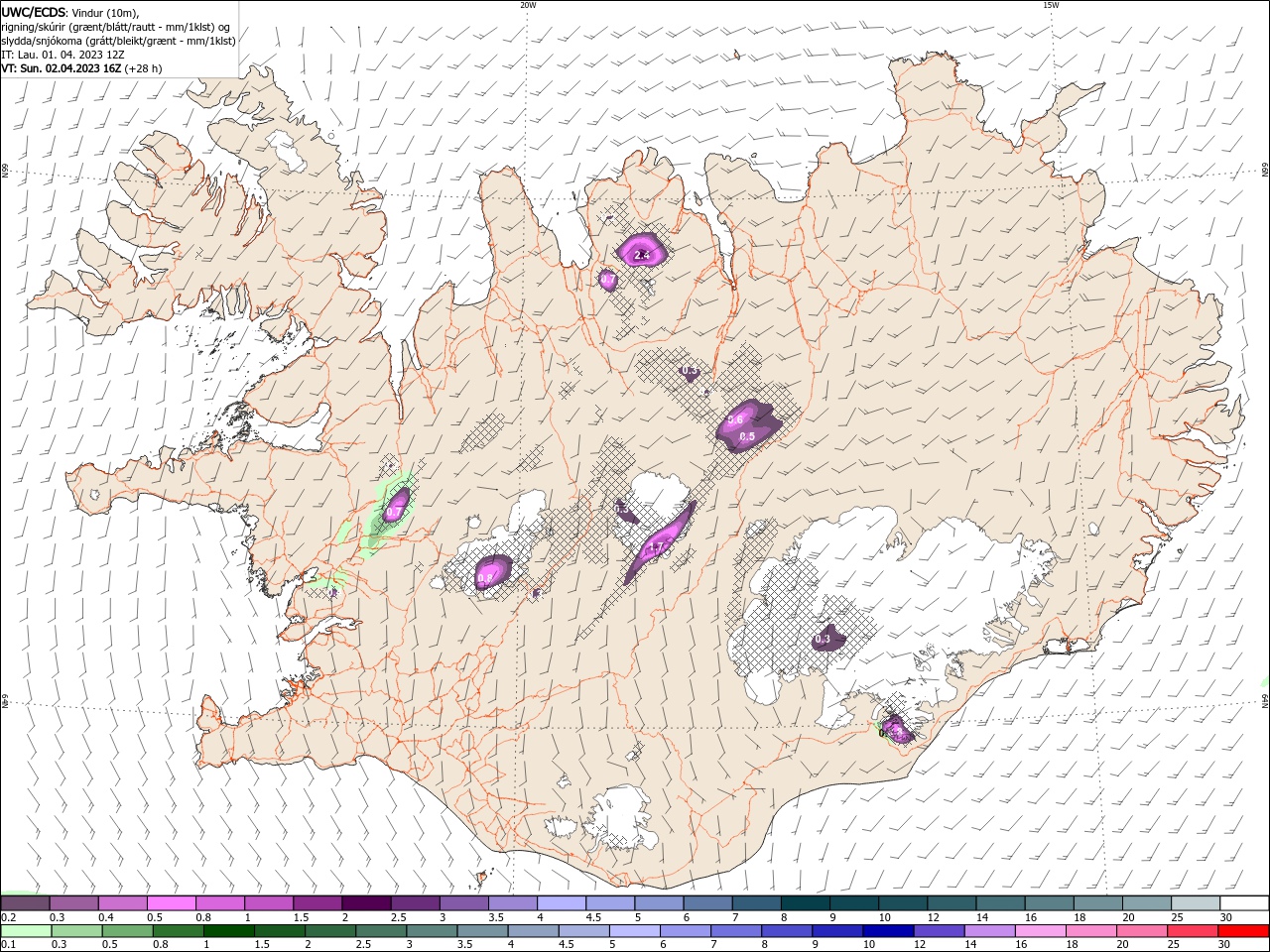Select upper legend swatch between 18 and 20
The height and width of the screenshot is (952, 1270).
(x=1097, y=903)
